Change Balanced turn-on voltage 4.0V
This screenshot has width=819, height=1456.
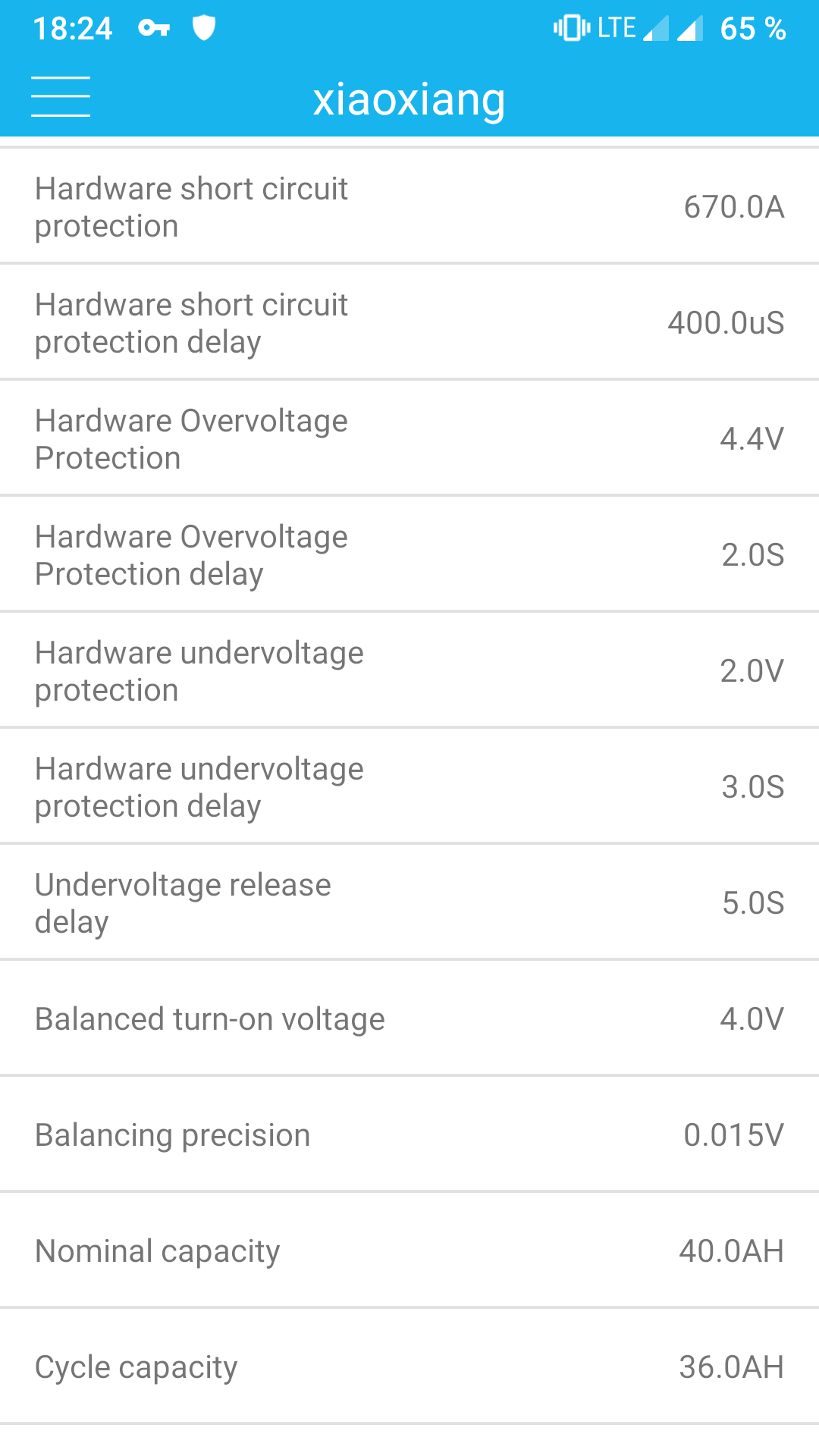click(752, 1019)
